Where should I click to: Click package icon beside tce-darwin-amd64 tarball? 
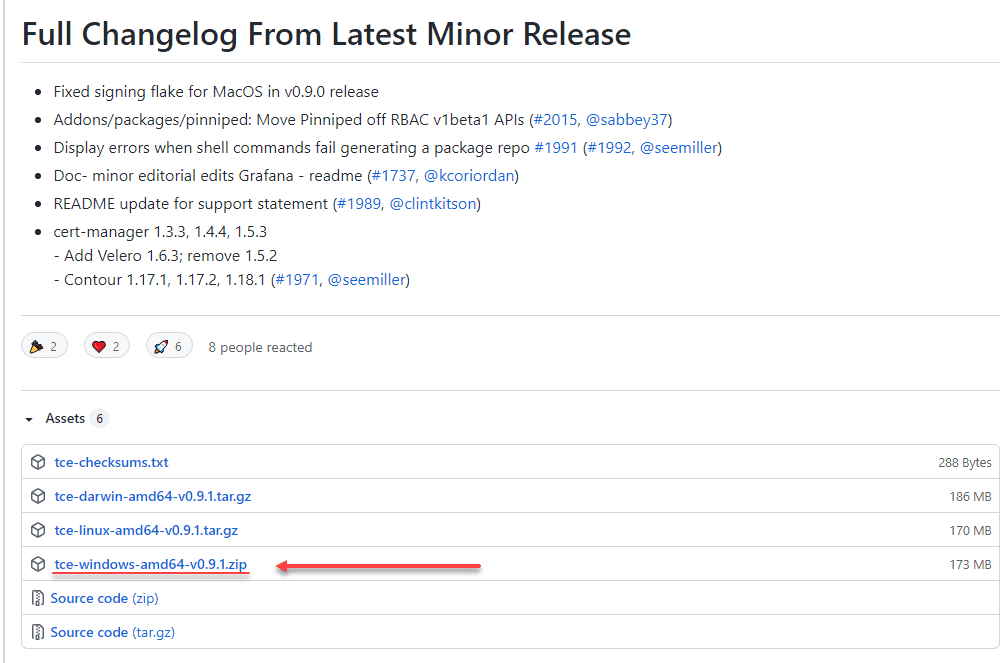(x=38, y=496)
